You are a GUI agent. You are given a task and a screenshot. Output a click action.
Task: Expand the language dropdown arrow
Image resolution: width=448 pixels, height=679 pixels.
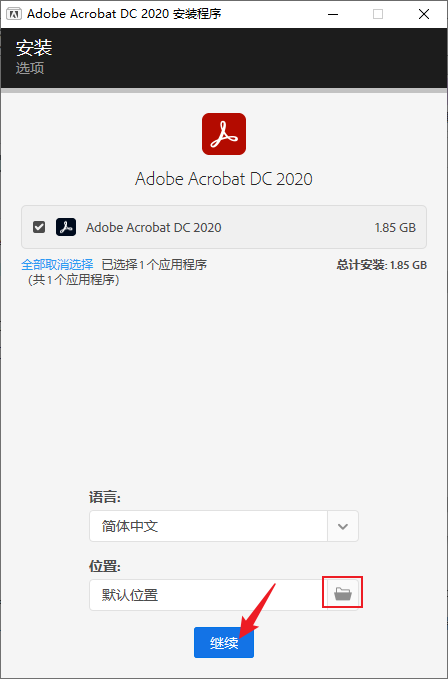coord(343,526)
